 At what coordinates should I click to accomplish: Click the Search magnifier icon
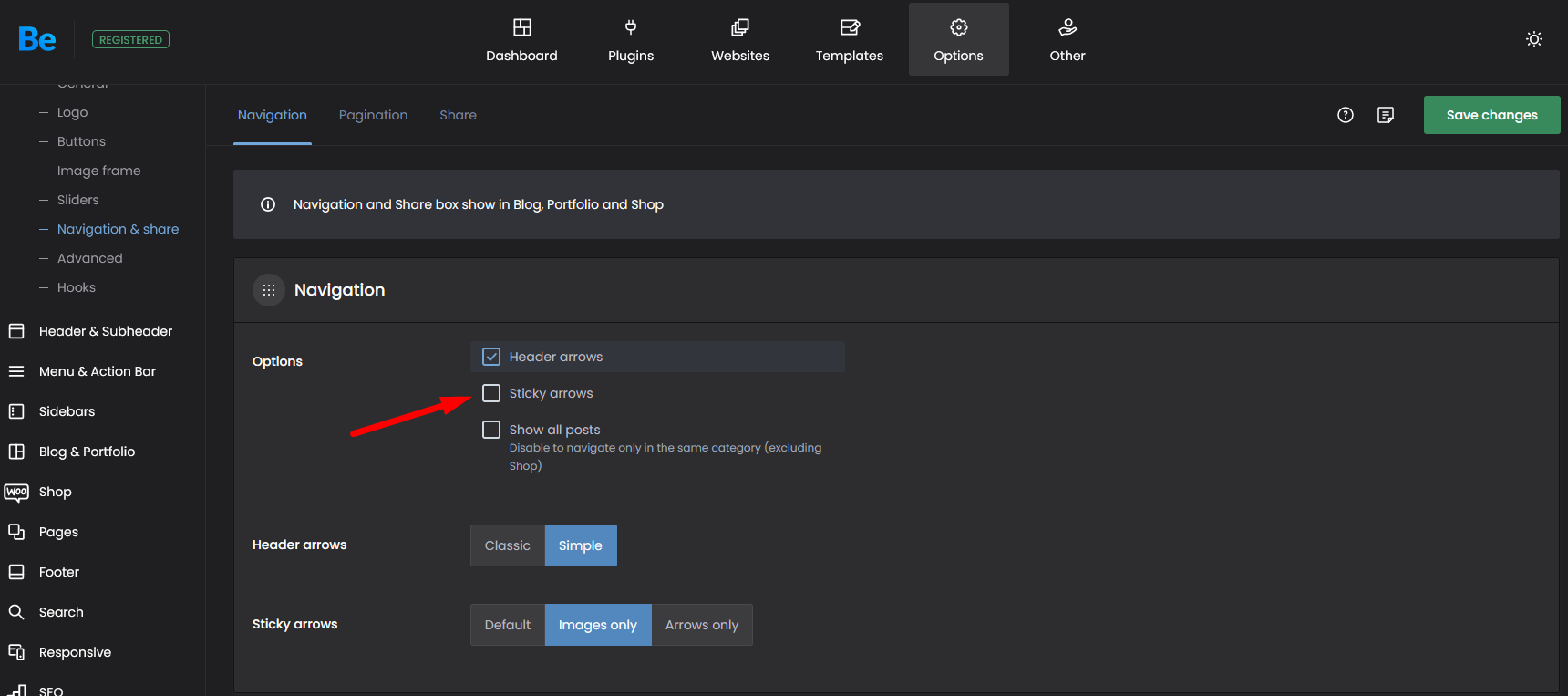click(x=16, y=612)
